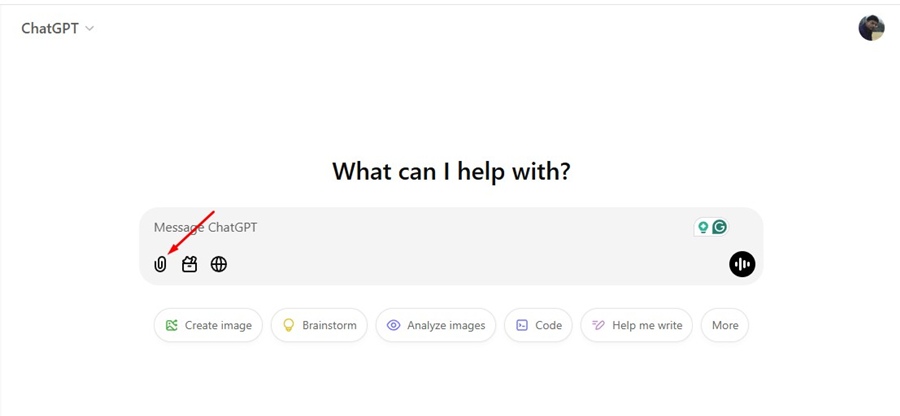Image resolution: width=900 pixels, height=416 pixels.
Task: Click the green picture icon beside Create image
Action: (x=172, y=325)
